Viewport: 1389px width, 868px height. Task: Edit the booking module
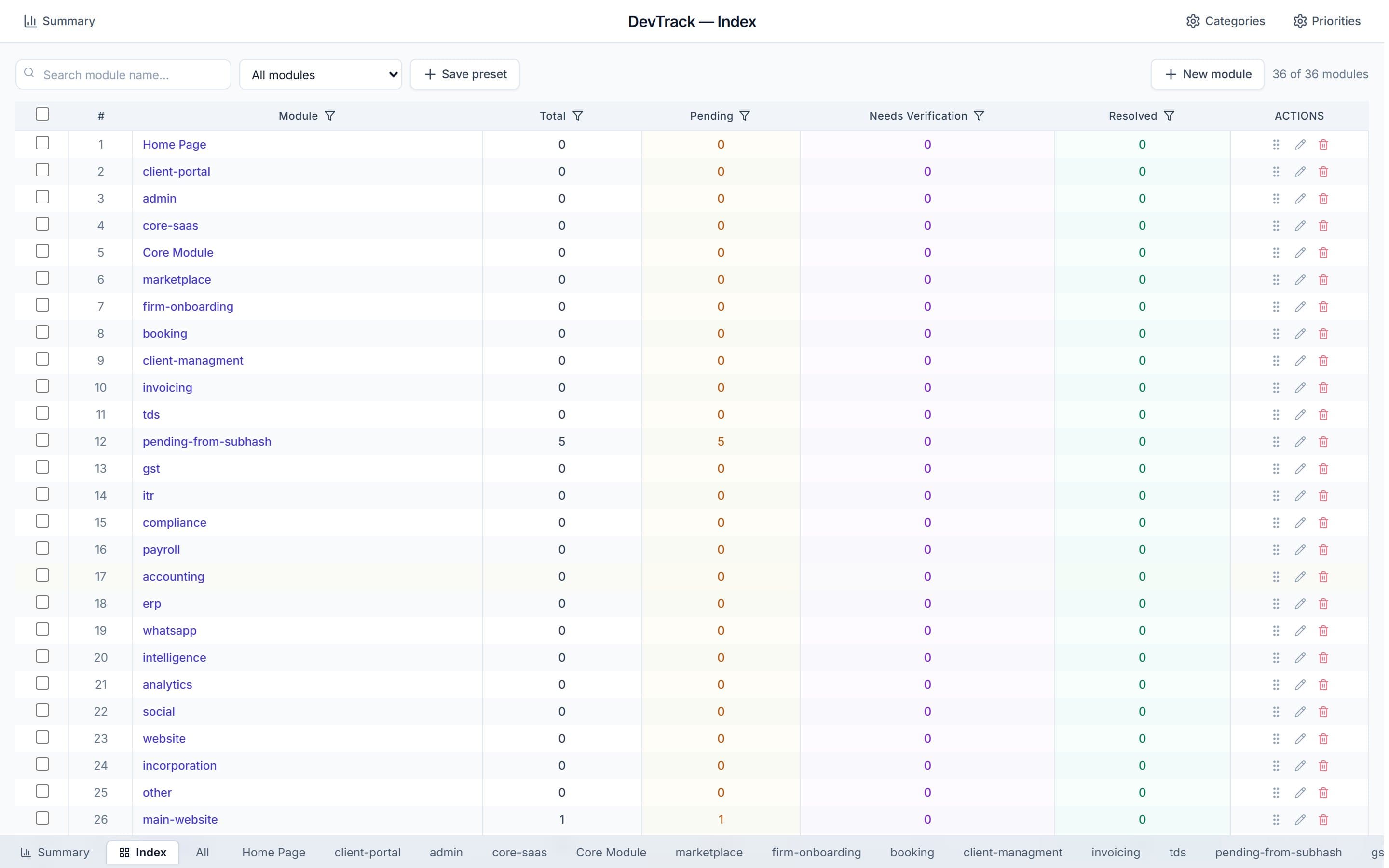[x=1299, y=334]
